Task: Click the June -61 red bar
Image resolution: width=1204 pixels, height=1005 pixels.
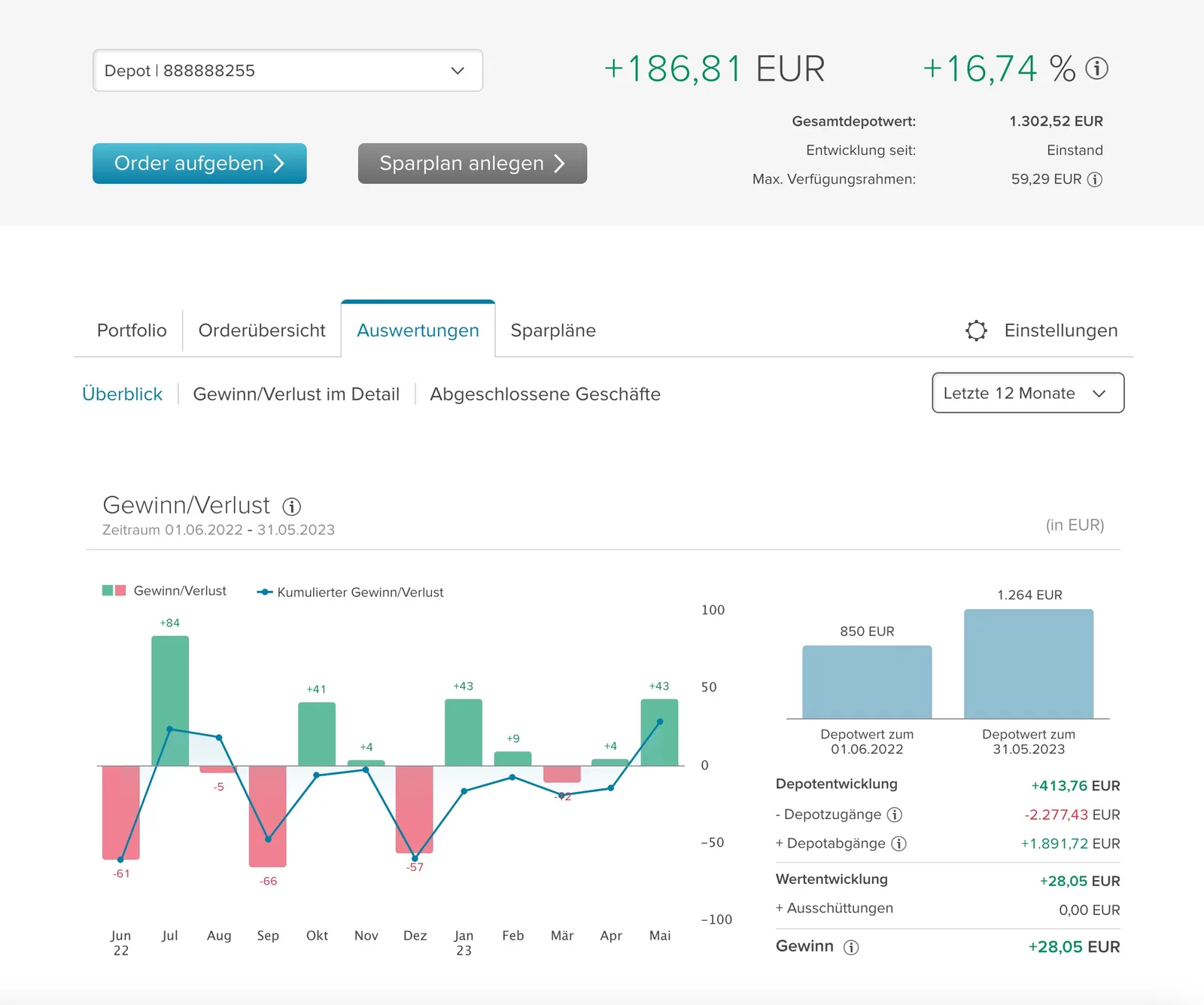Action: [x=121, y=812]
